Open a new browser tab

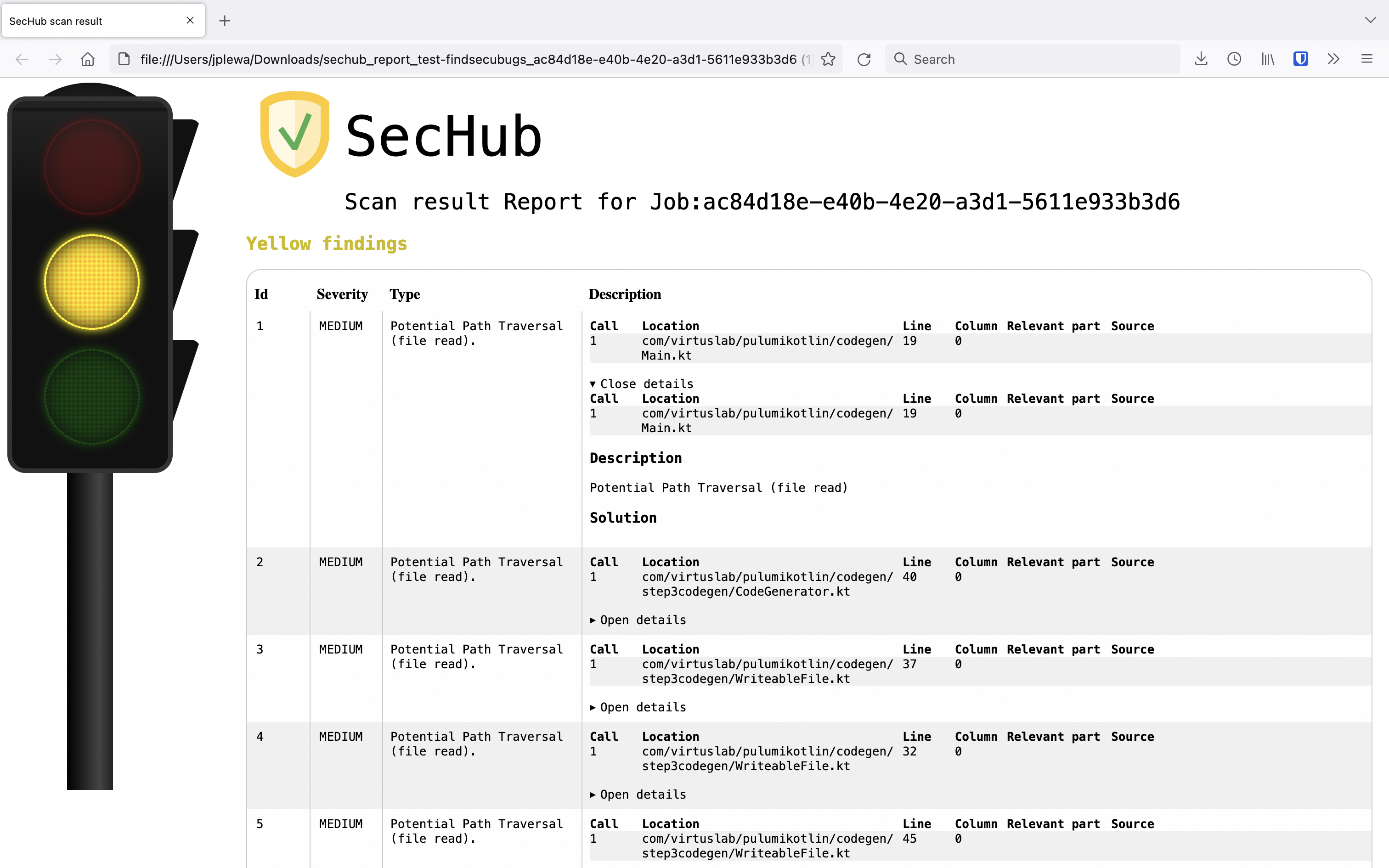coord(225,21)
